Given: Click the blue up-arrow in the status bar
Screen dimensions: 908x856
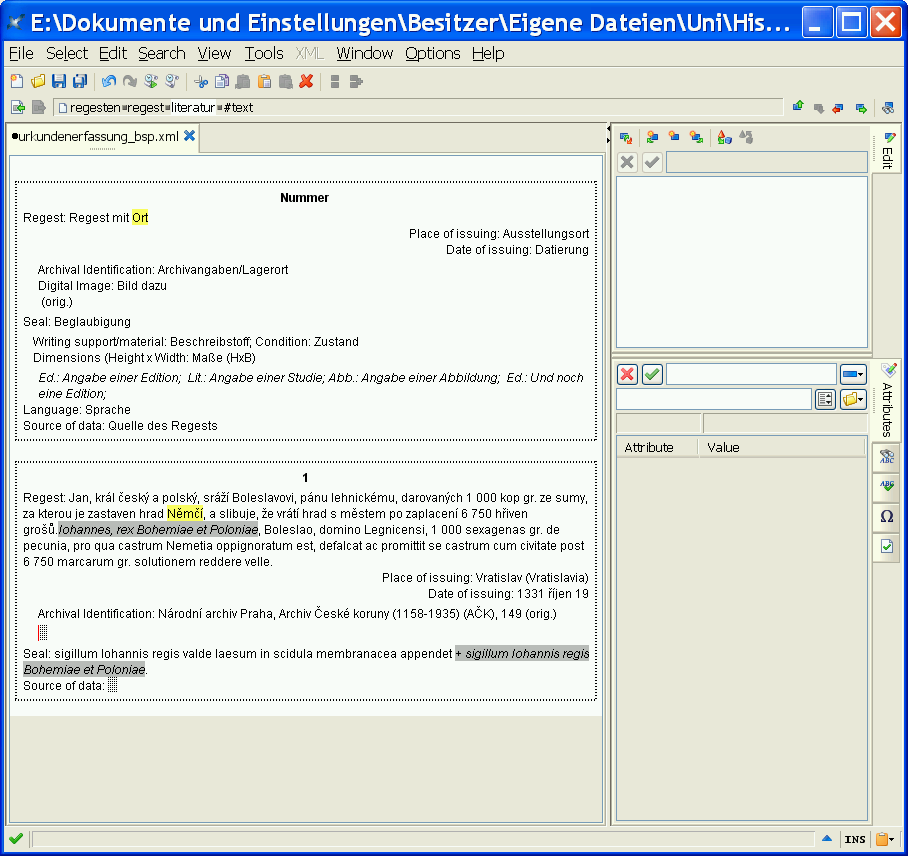Looking at the screenshot, I should pyautogui.click(x=827, y=838).
